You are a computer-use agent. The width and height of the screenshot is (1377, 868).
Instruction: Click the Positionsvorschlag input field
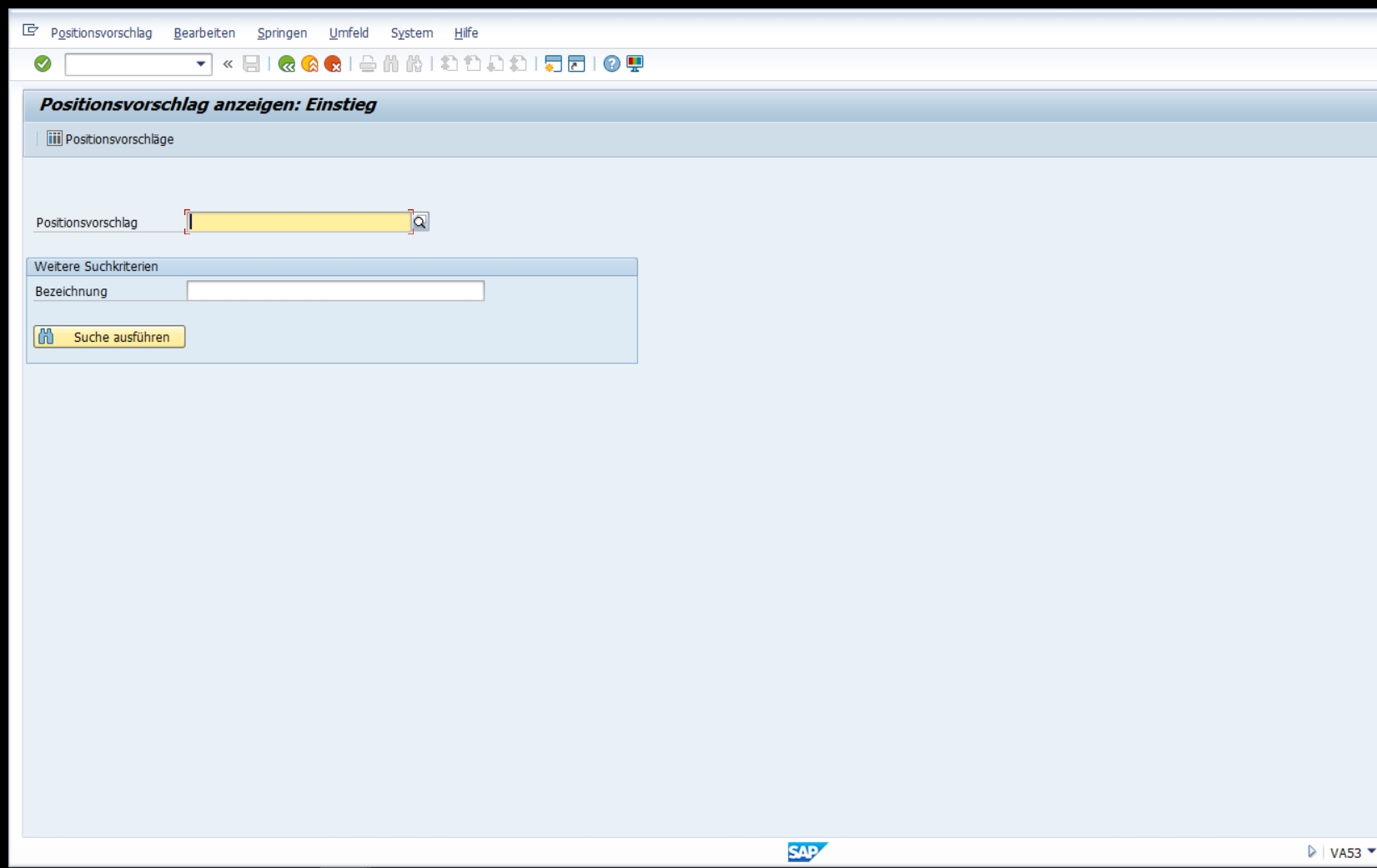[x=299, y=222]
